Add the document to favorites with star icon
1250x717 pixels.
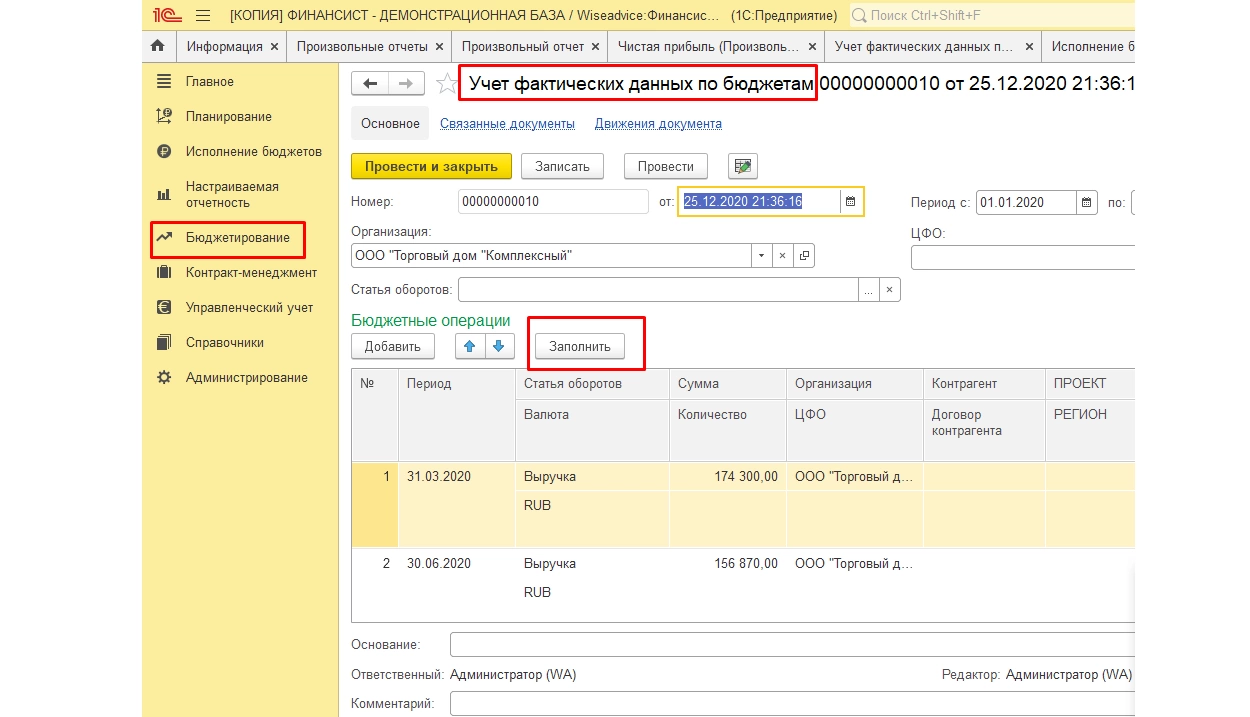[446, 84]
